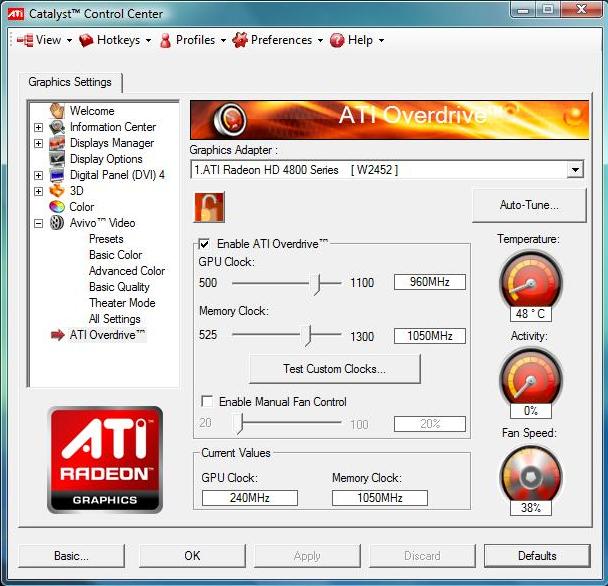Viewport: 608px width, 586px height.
Task: Click the Display Options monitor icon
Action: coord(57,159)
